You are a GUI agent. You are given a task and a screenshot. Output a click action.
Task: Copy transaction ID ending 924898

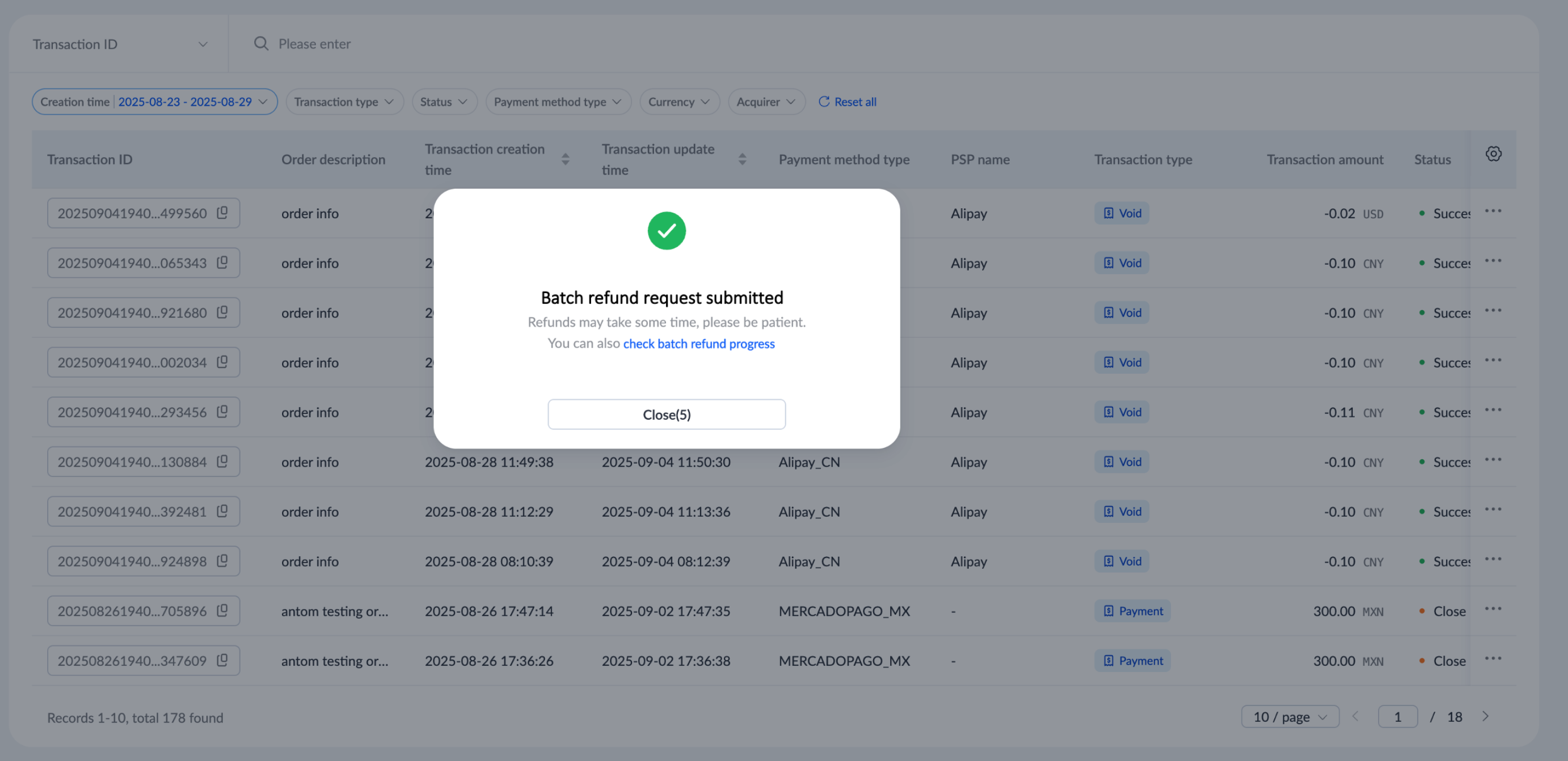(222, 560)
